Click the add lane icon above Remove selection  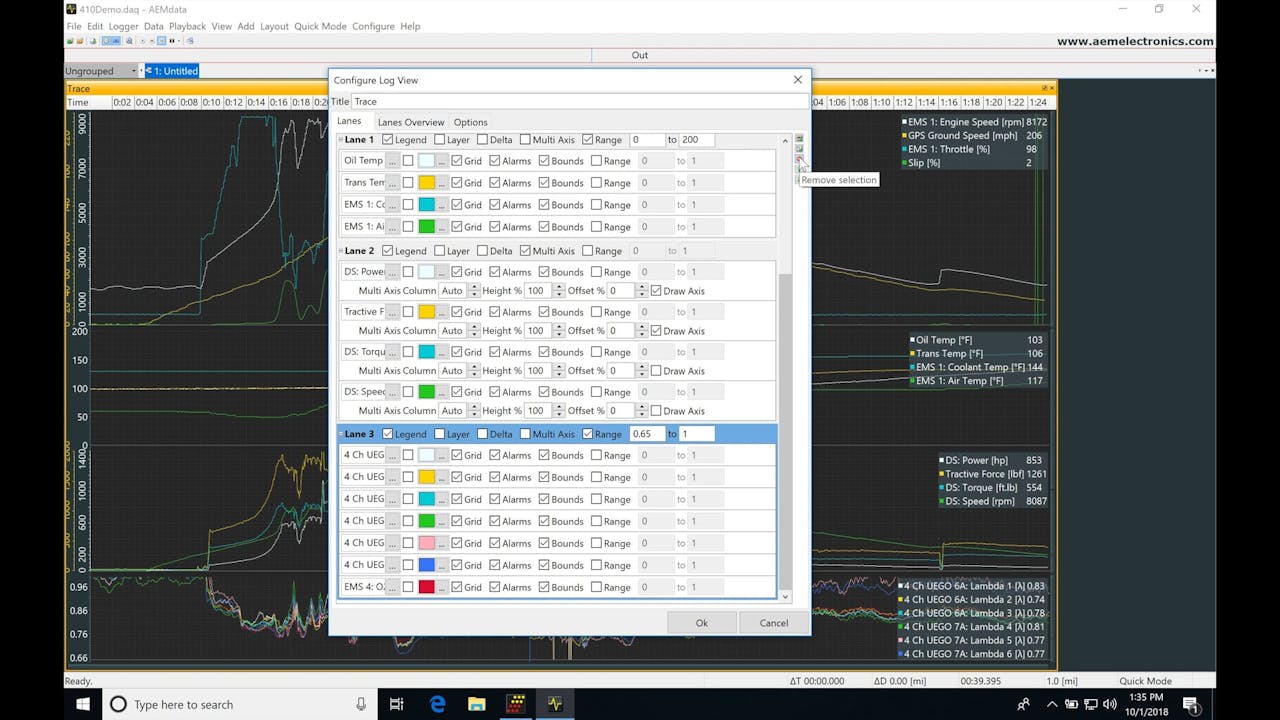(x=799, y=148)
